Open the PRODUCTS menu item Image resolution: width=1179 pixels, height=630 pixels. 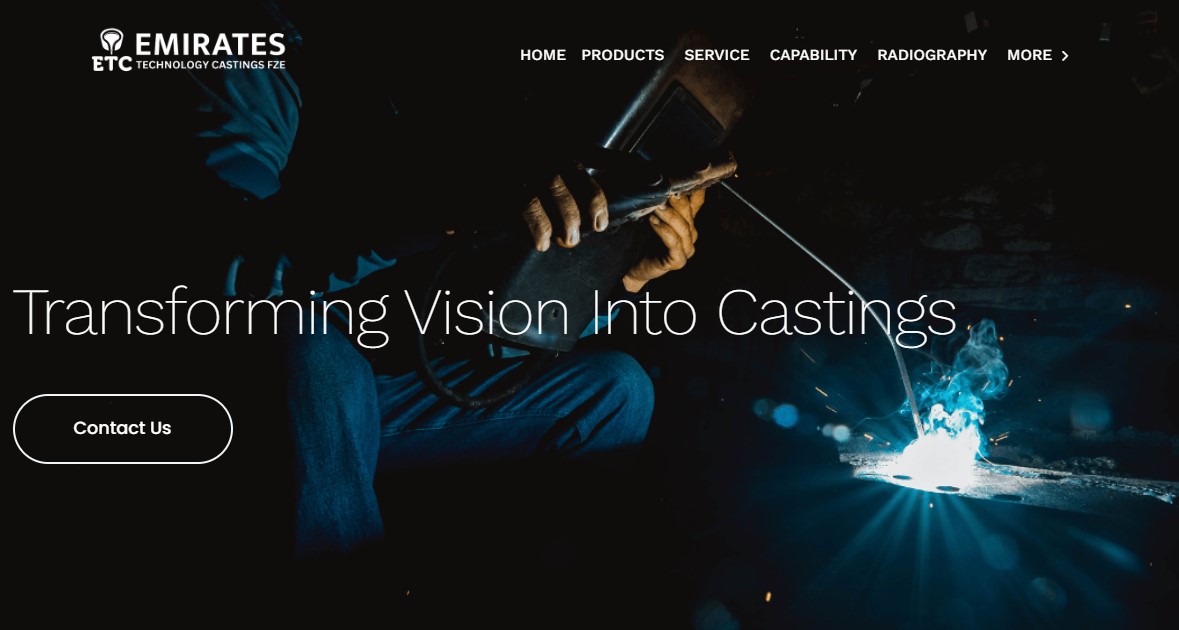623,55
